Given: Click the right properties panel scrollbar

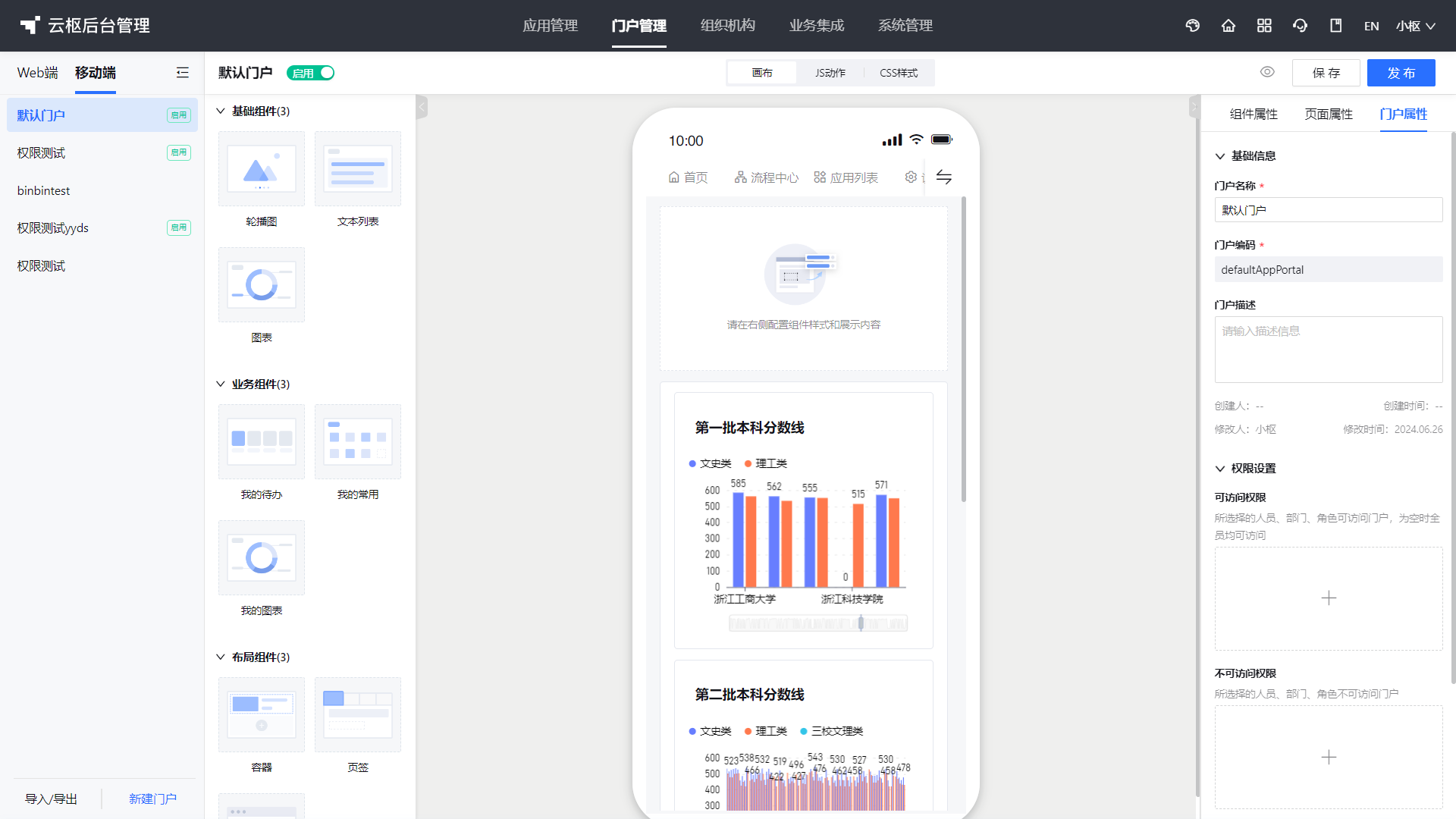Looking at the screenshot, I should (1453, 409).
